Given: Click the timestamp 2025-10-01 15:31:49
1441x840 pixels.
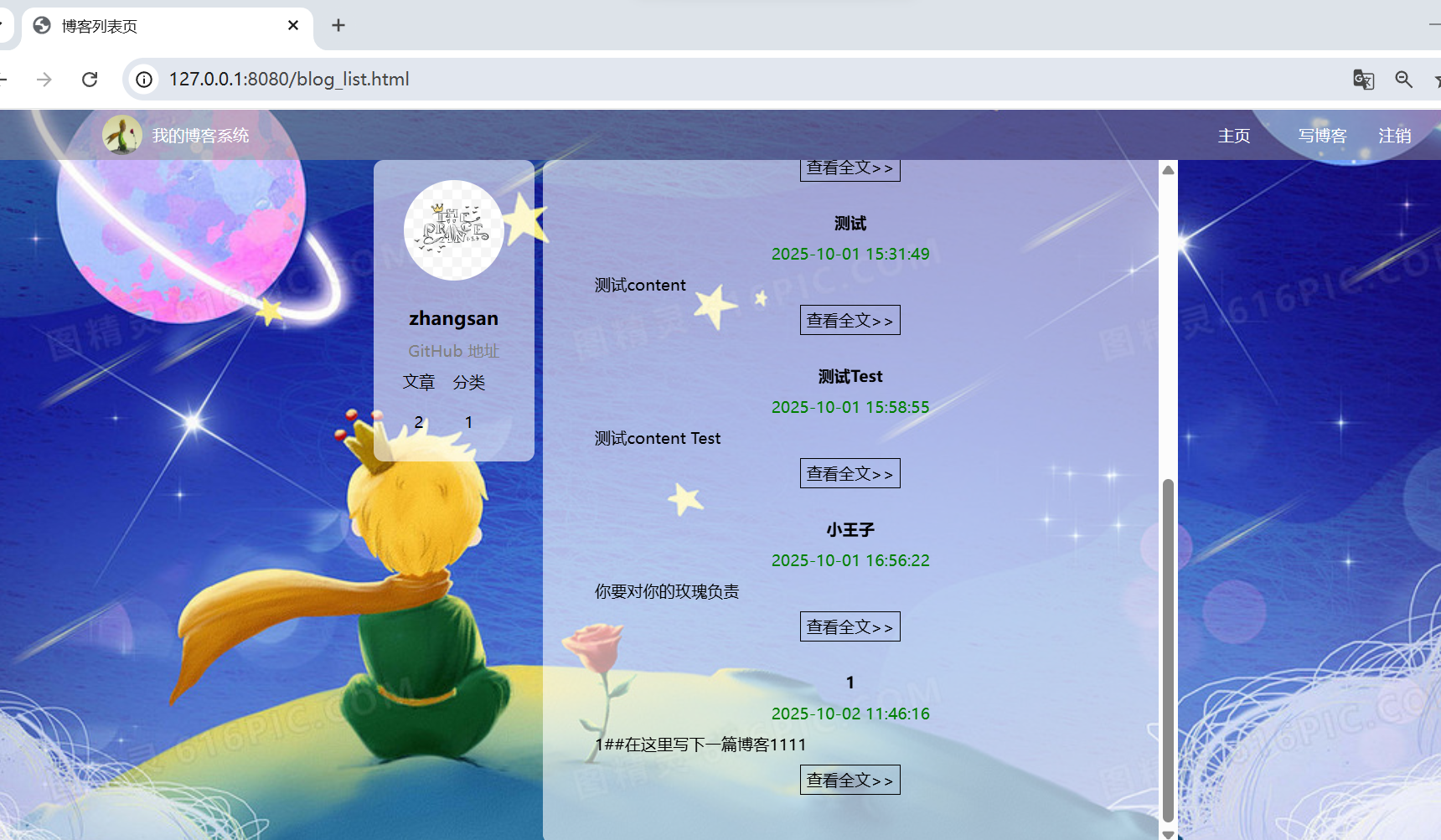Looking at the screenshot, I should pyautogui.click(x=850, y=254).
